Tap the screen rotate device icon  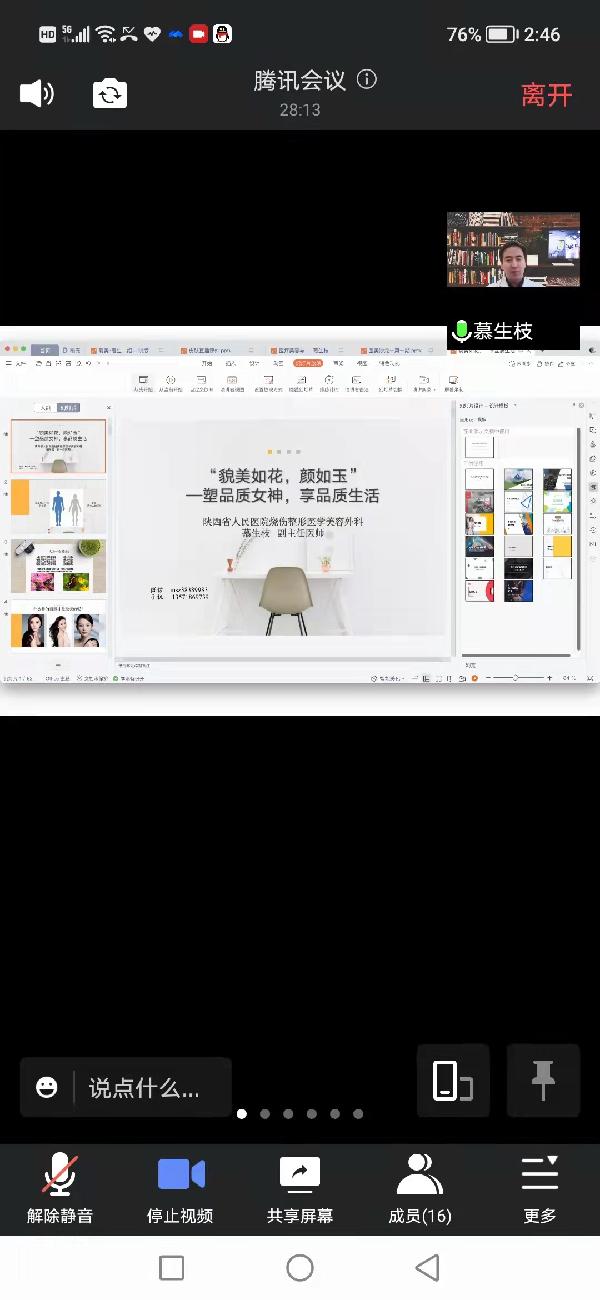[452, 1081]
